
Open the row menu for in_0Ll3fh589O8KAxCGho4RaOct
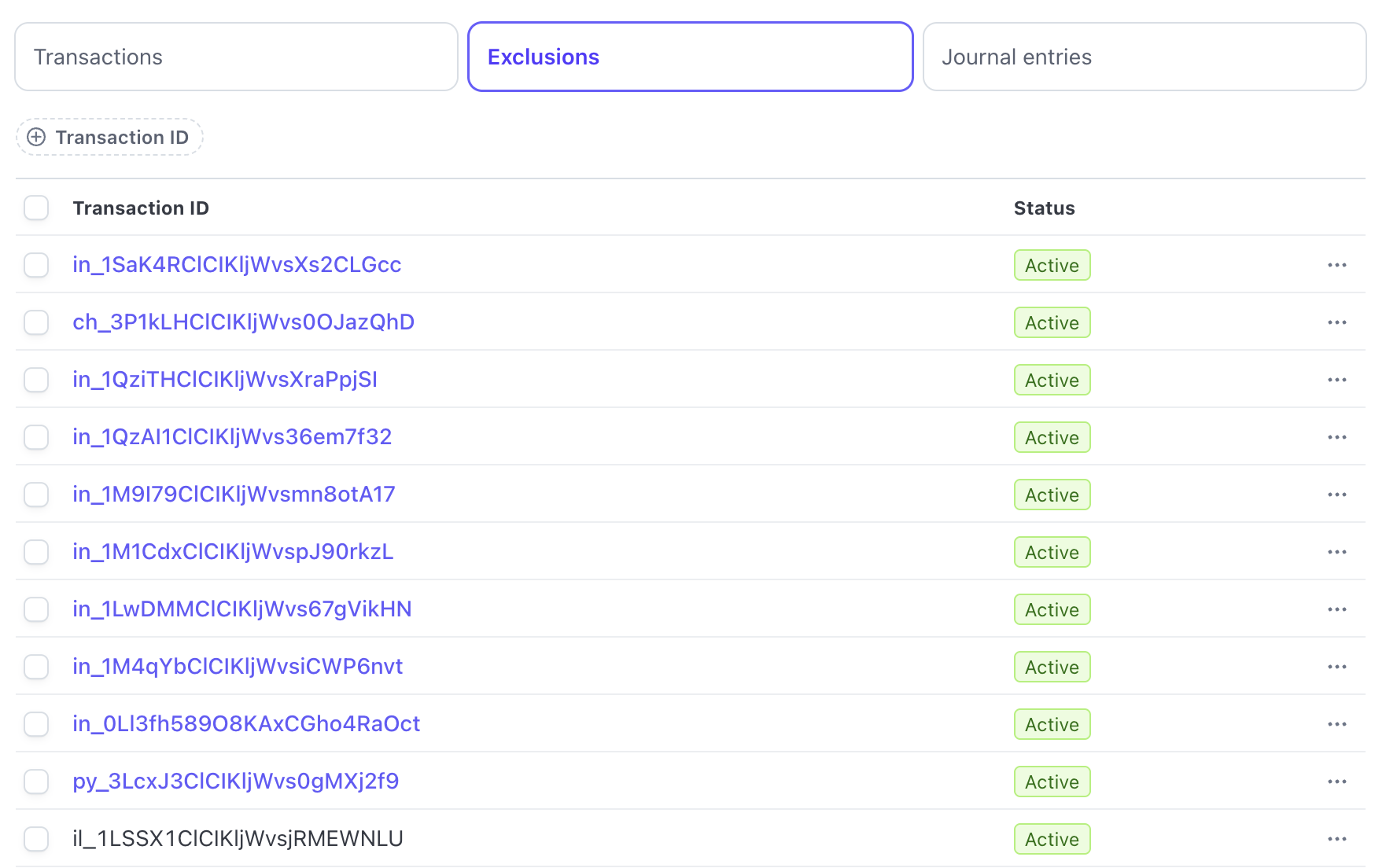[1337, 724]
